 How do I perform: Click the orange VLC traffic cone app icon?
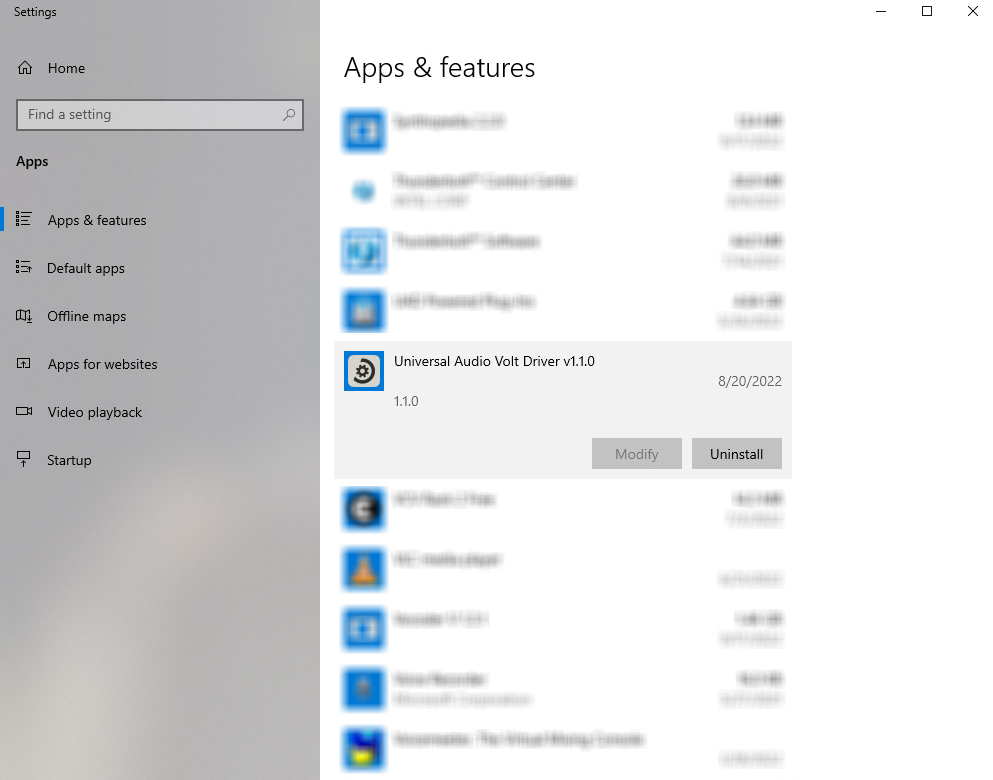363,570
